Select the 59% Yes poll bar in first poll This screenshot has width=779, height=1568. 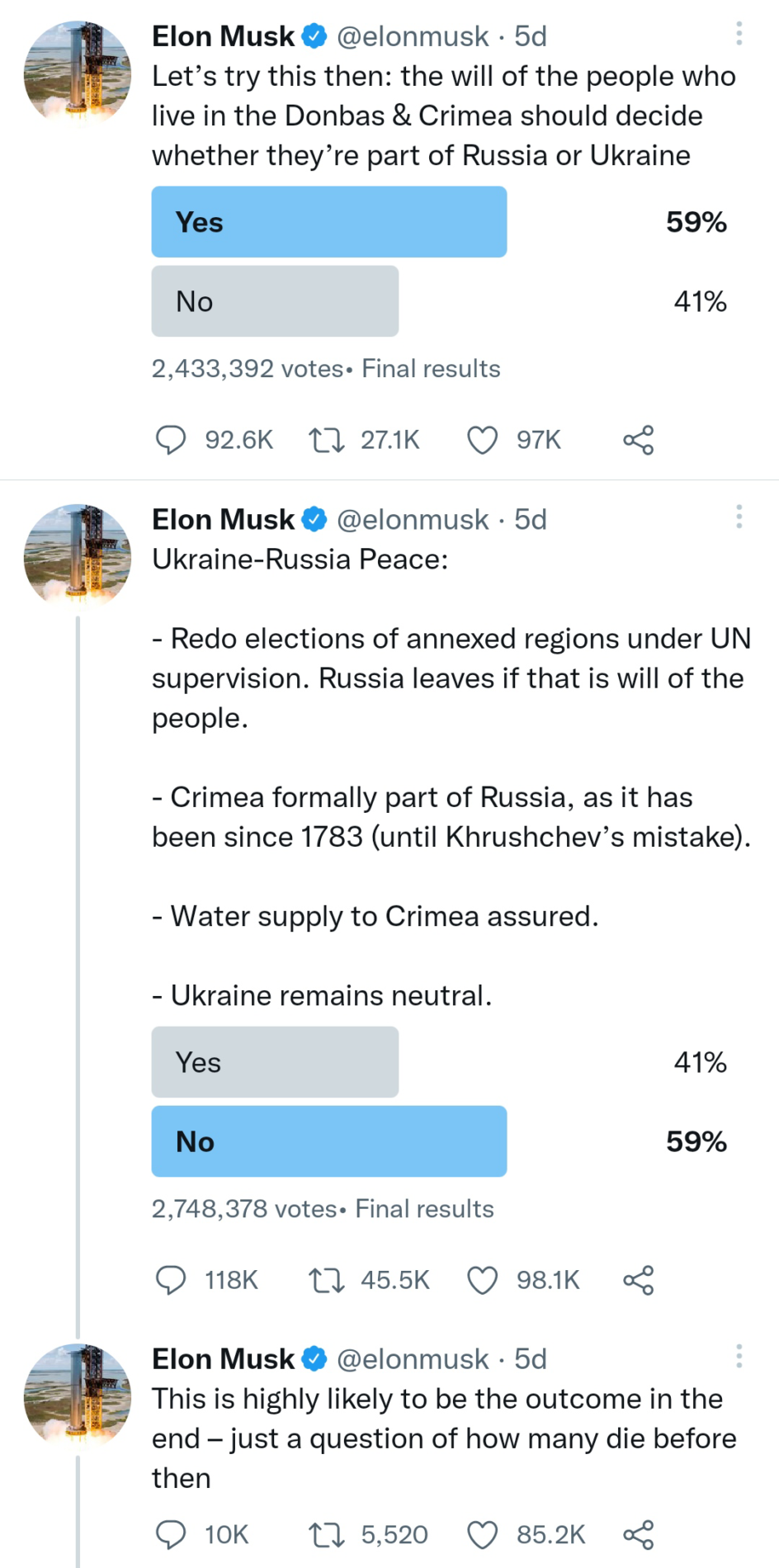click(328, 222)
